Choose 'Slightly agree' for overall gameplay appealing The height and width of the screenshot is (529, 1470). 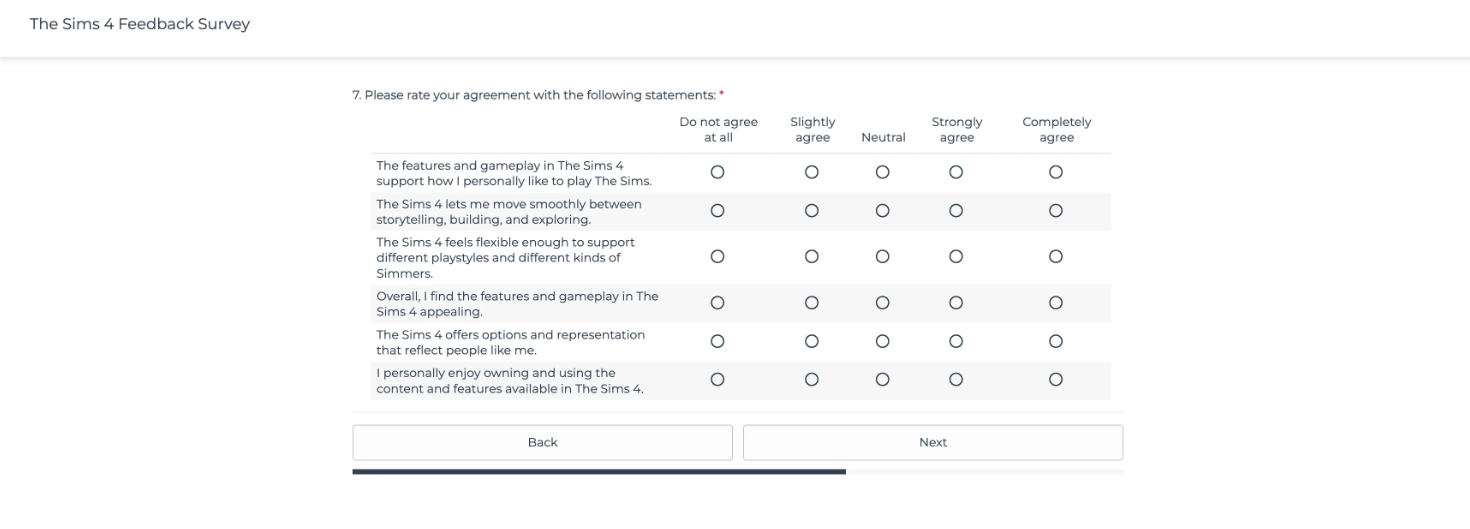pyautogui.click(x=812, y=303)
